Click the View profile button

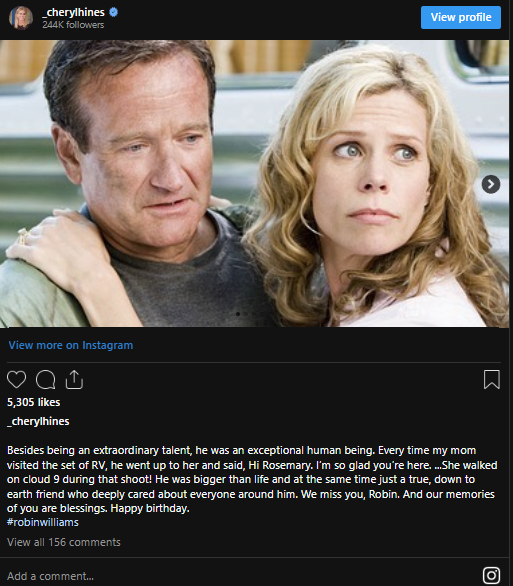461,17
